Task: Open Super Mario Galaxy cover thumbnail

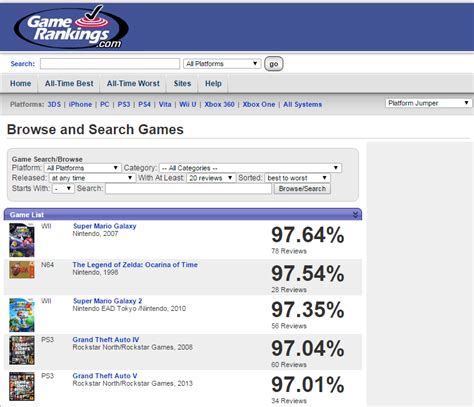Action: 22,240
